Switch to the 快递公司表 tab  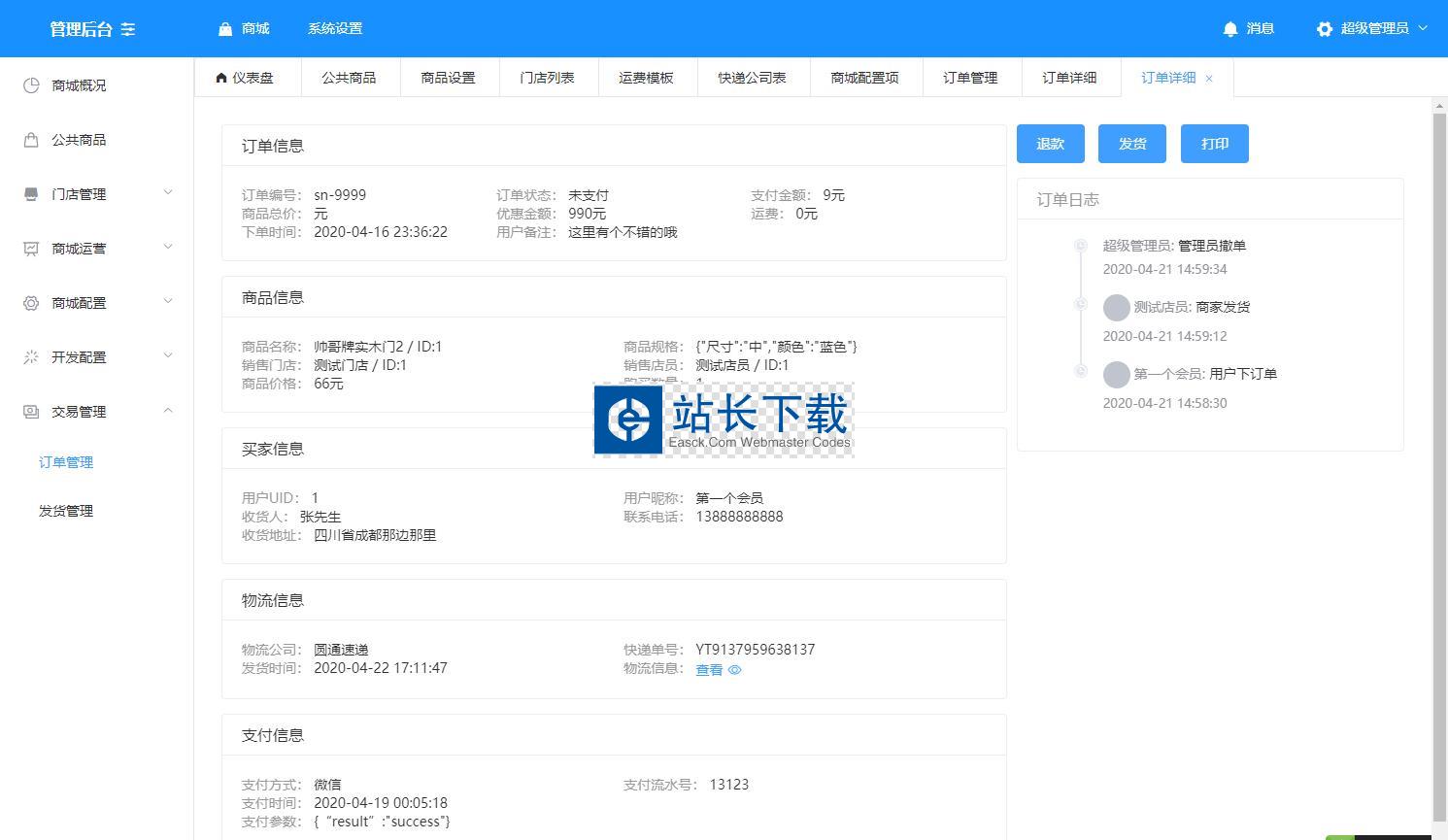coord(753,78)
